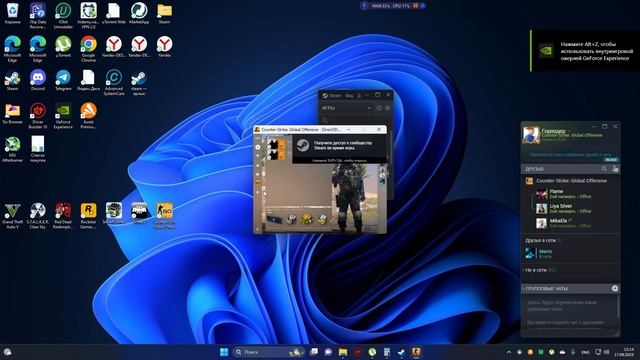Launch Driver Booster from desktop
The image size is (640, 360).
[38, 116]
